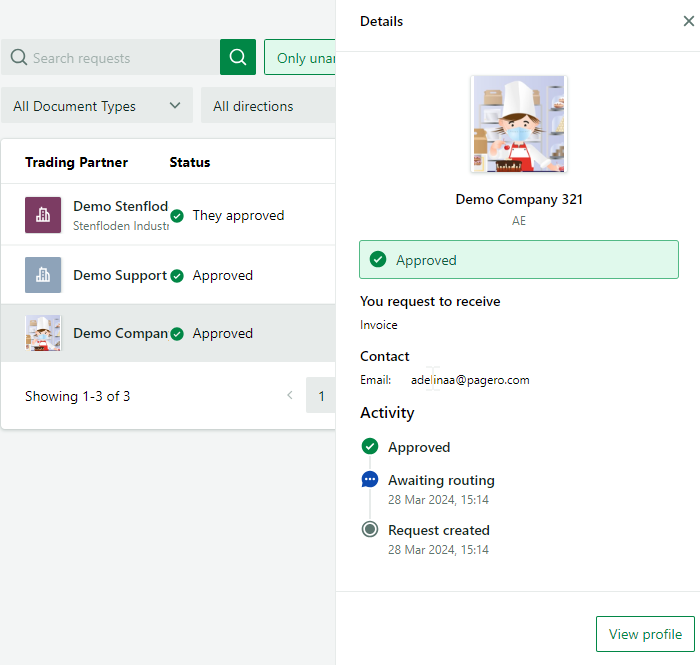This screenshot has width=700, height=665.
Task: Click You request to receive heading
Action: 430,301
